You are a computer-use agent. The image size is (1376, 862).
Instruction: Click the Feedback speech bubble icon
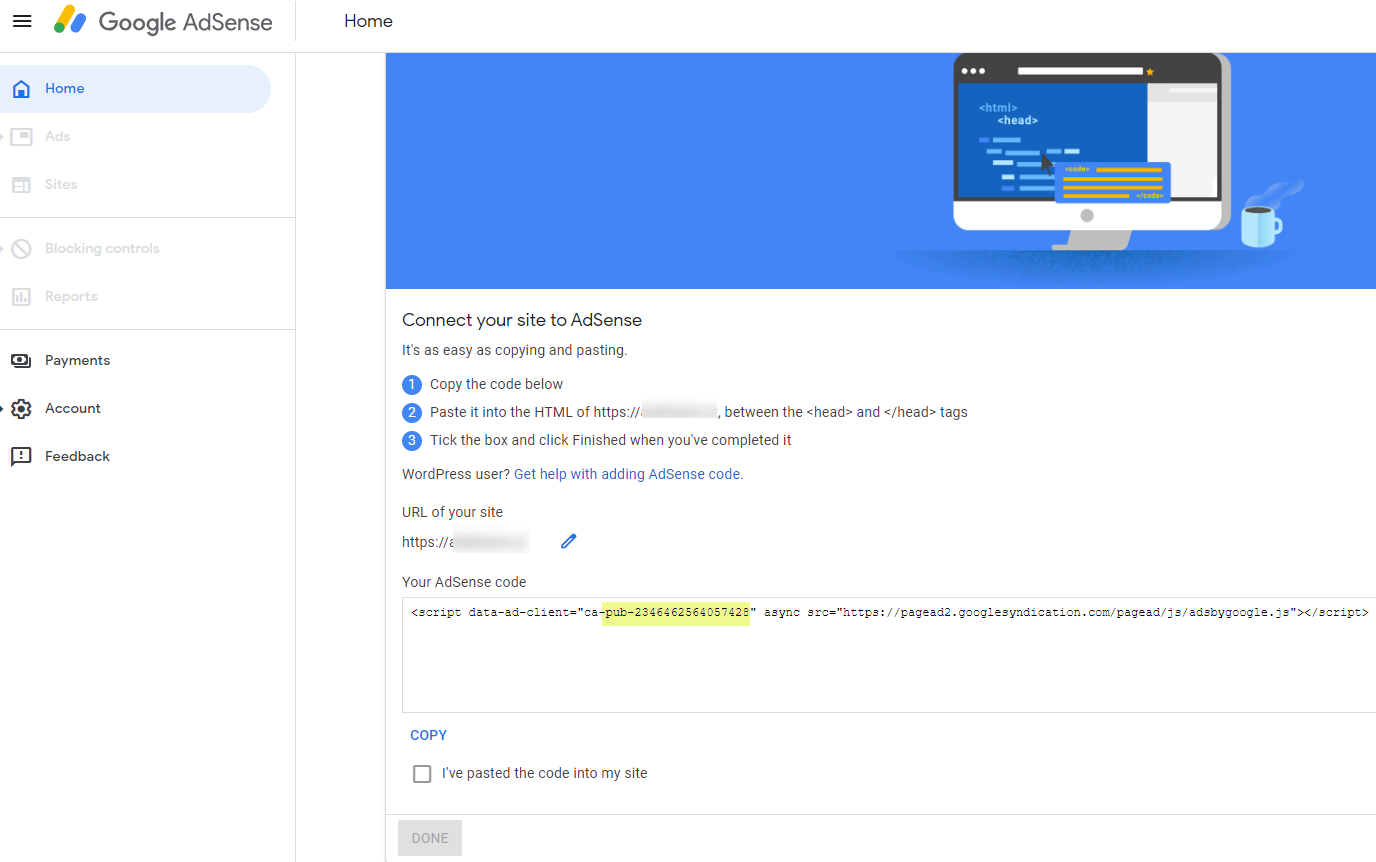pyautogui.click(x=21, y=457)
